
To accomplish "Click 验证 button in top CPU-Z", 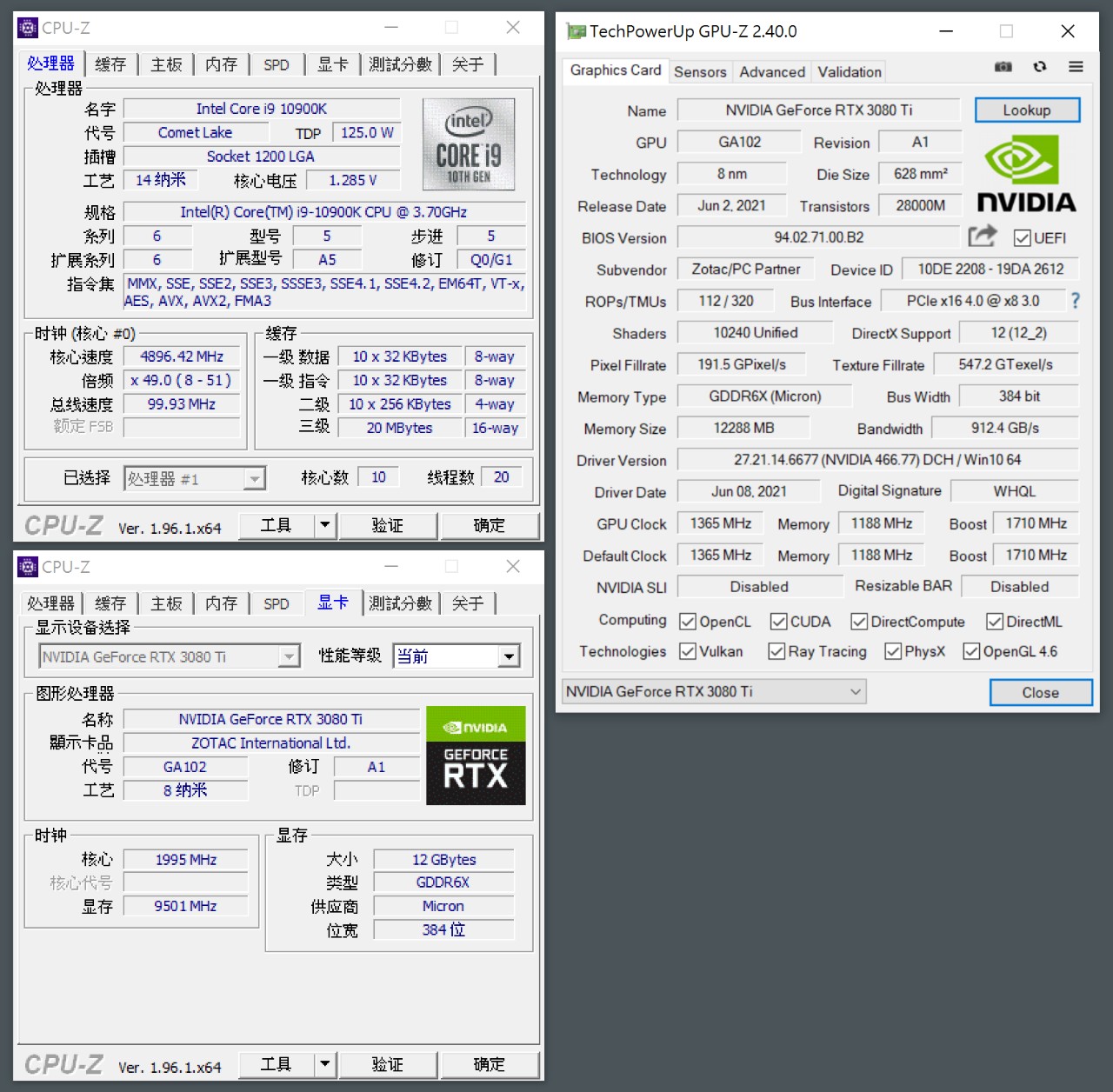I will tap(387, 525).
